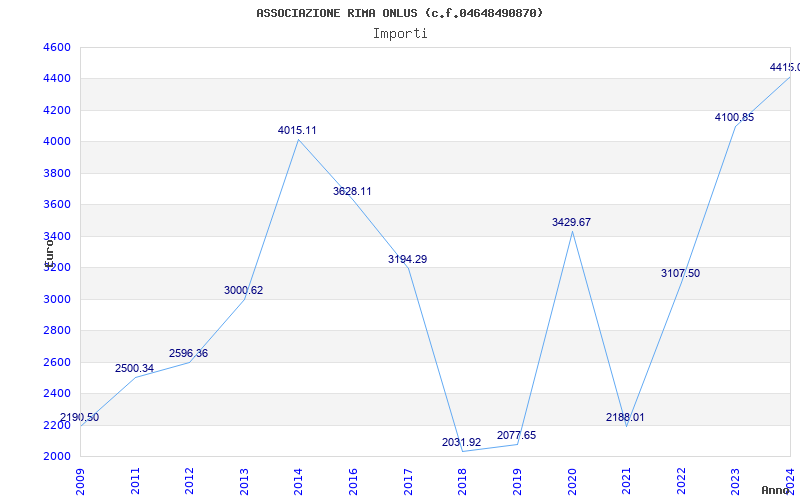Click x-axis year 2021
Viewport: 800px width, 500px height.
coord(627,482)
